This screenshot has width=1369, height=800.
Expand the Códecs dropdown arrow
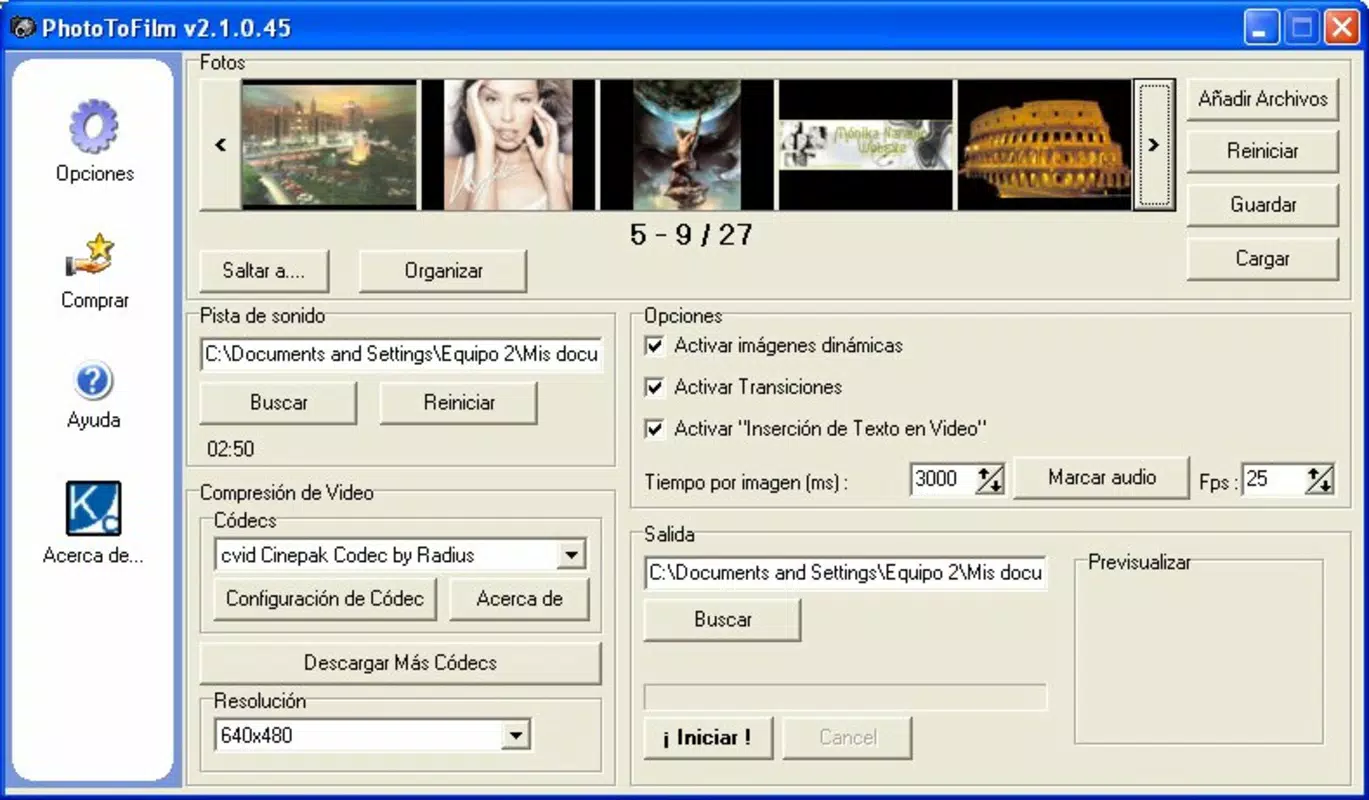coord(571,555)
